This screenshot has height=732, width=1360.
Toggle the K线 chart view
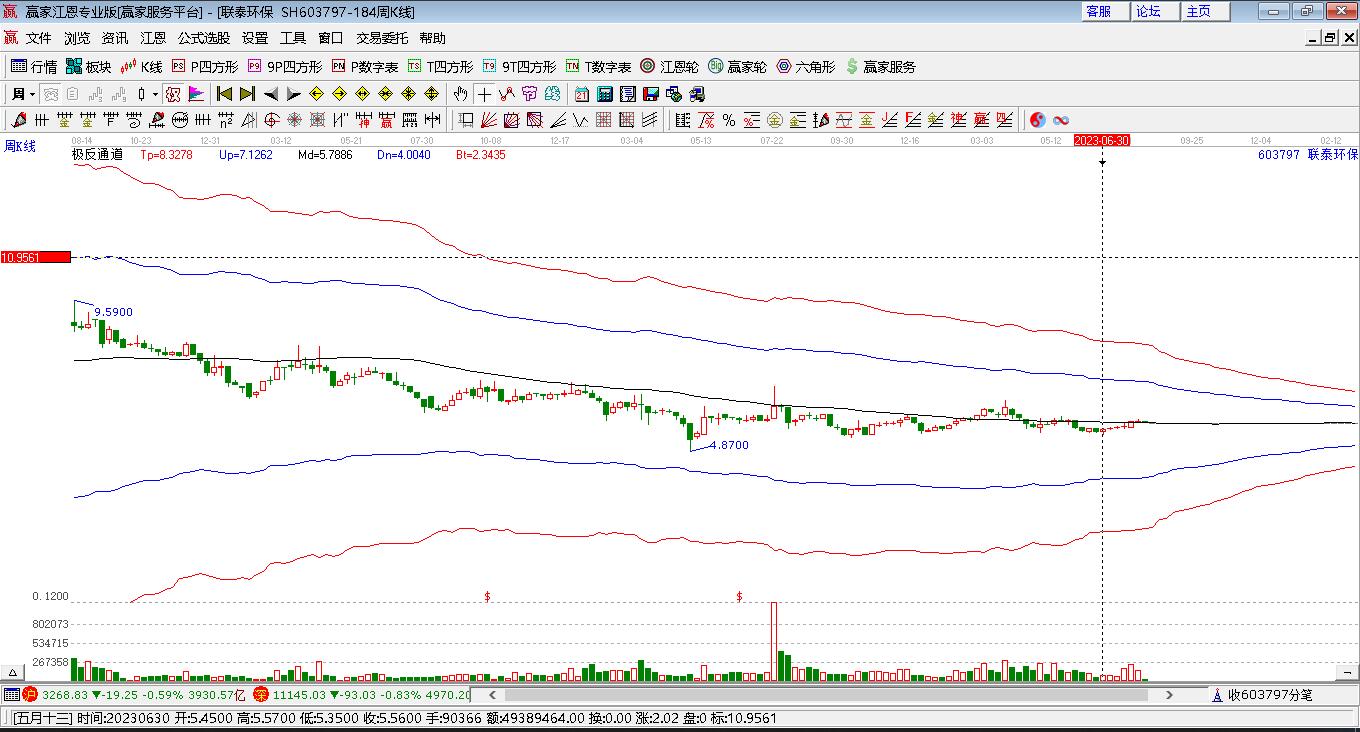[141, 67]
